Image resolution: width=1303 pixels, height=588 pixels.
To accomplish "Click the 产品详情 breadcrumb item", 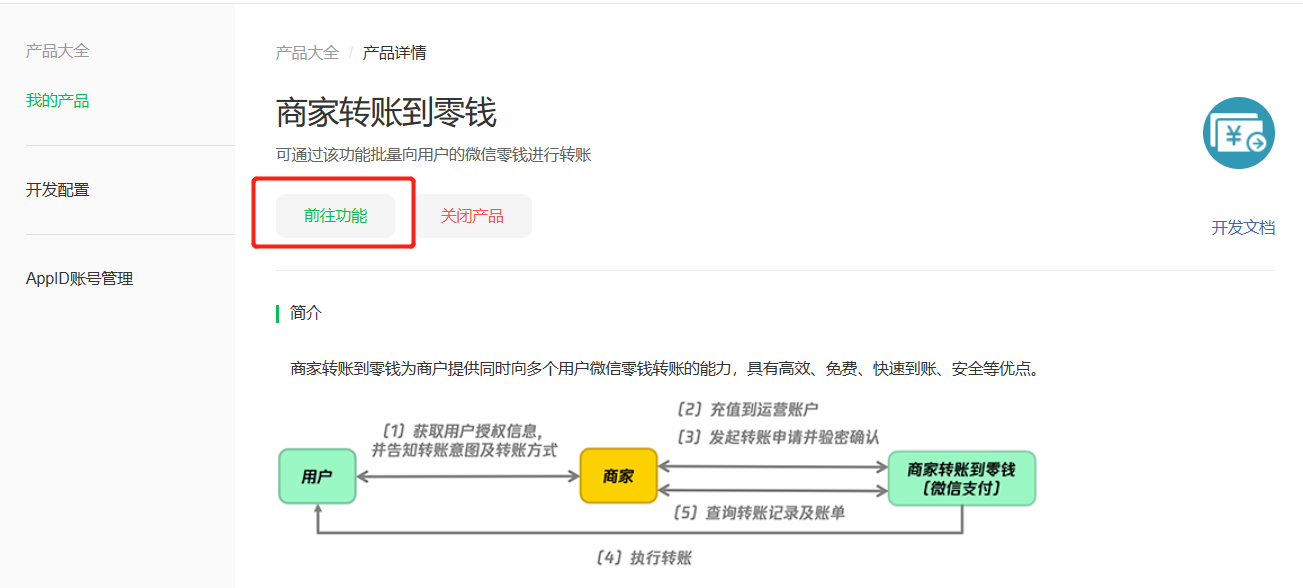I will point(395,53).
